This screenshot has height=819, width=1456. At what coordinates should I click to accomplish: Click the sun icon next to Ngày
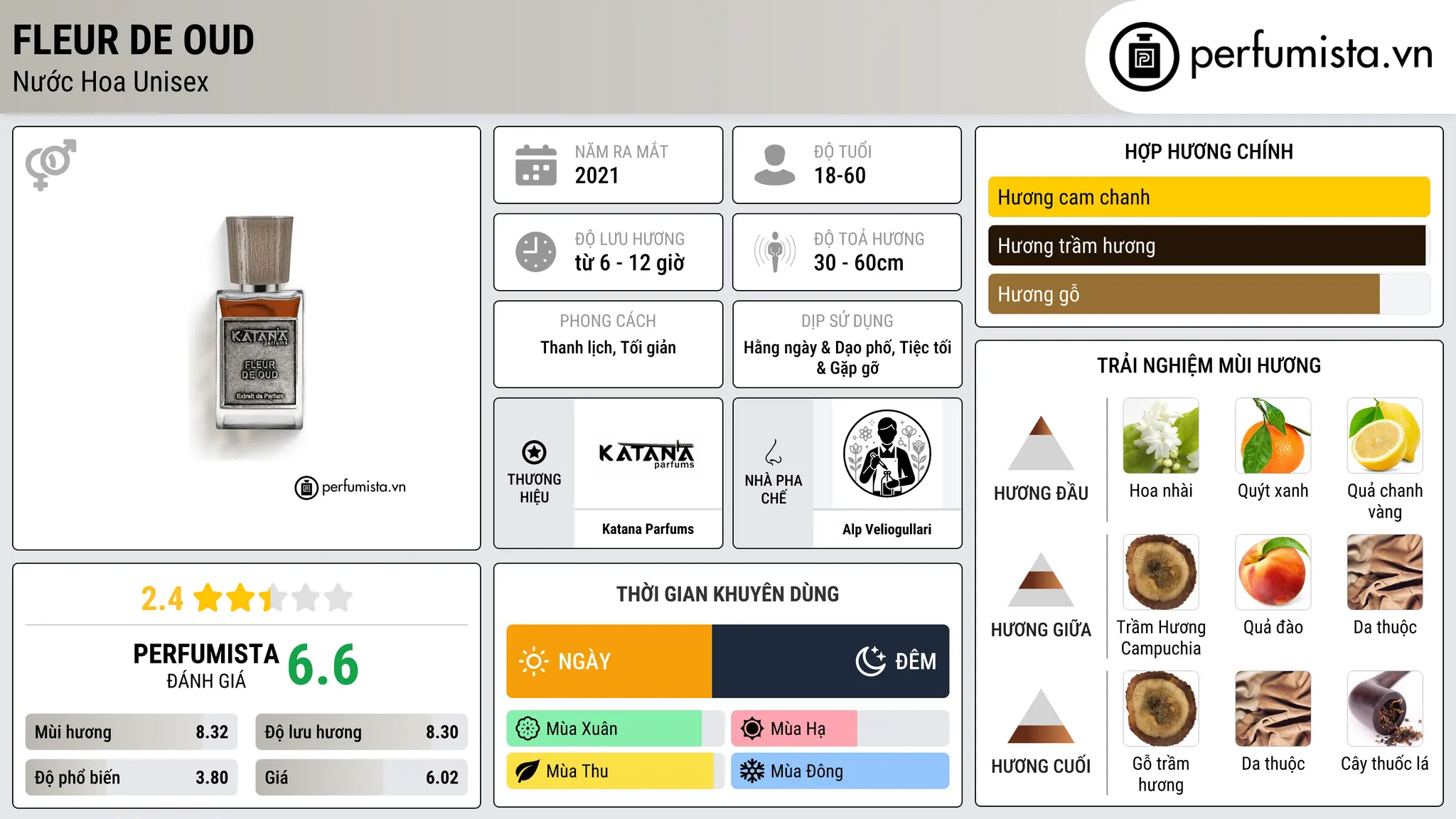point(533,661)
